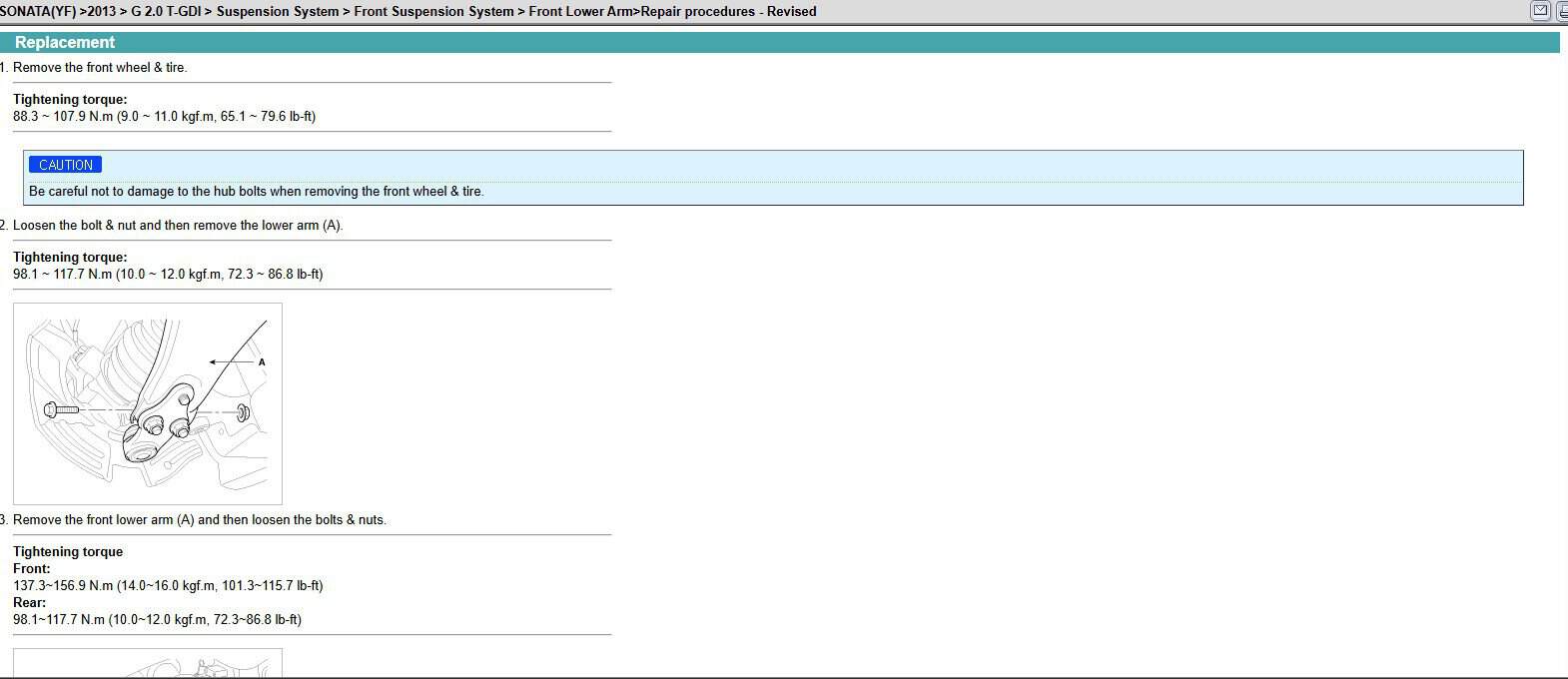Click the email envelope icon
Image resolution: width=1568 pixels, height=679 pixels.
[x=1540, y=11]
